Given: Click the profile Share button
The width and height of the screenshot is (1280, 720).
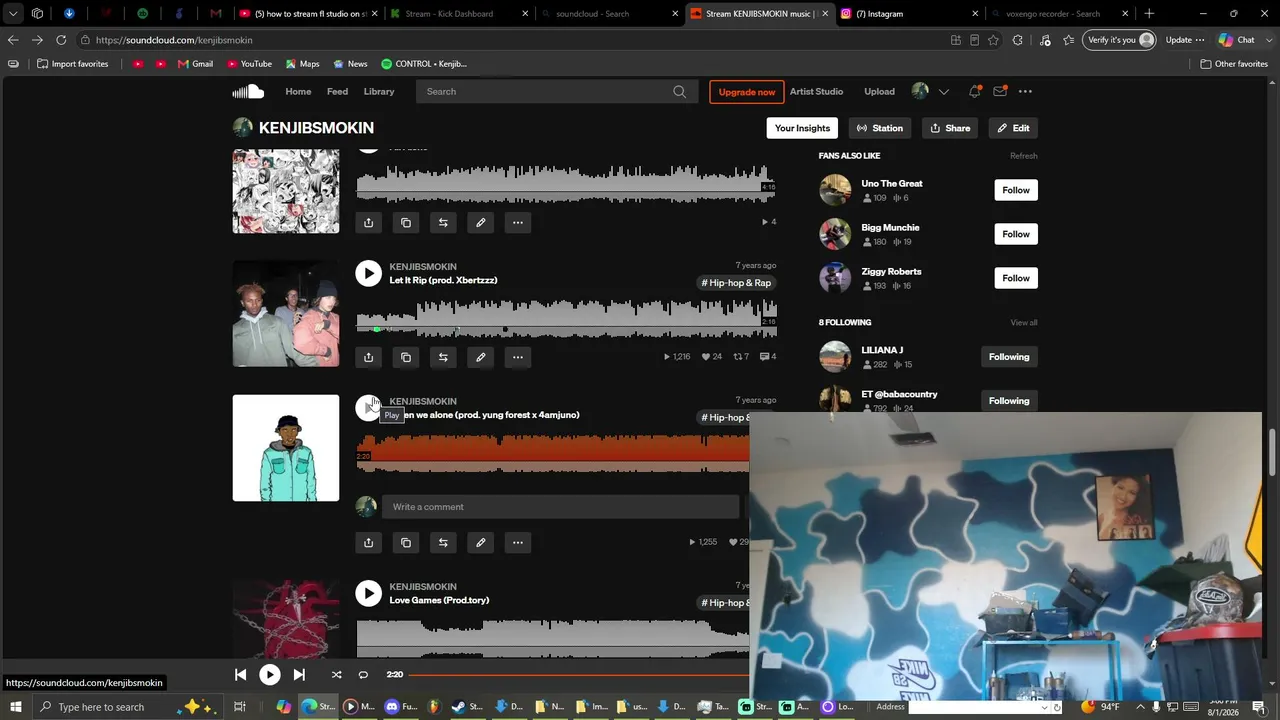Looking at the screenshot, I should click(x=950, y=128).
